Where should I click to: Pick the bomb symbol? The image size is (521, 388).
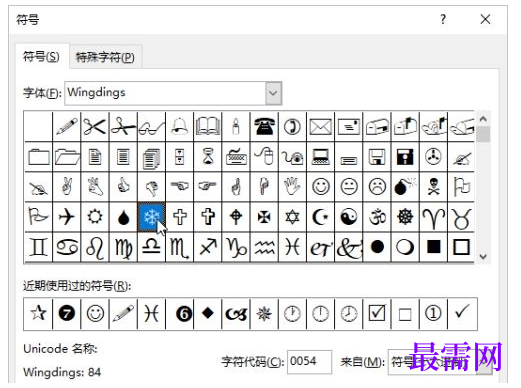pyautogui.click(x=405, y=187)
